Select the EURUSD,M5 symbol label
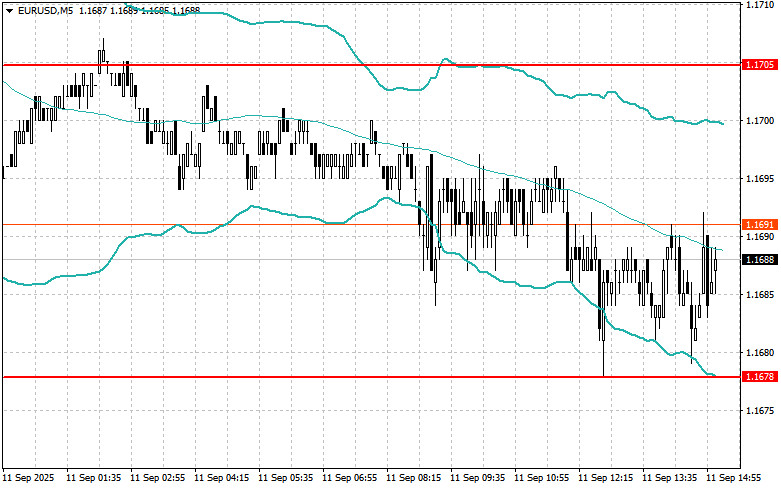This screenshot has height=489, width=781. point(45,10)
